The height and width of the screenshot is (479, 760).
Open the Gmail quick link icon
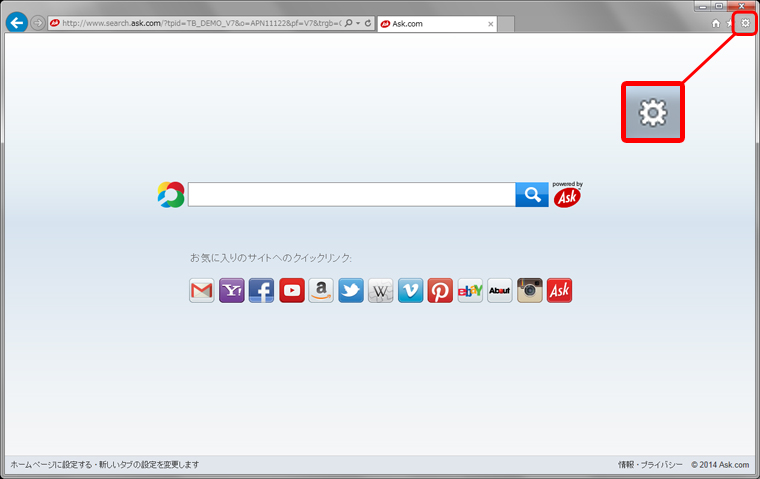point(202,290)
